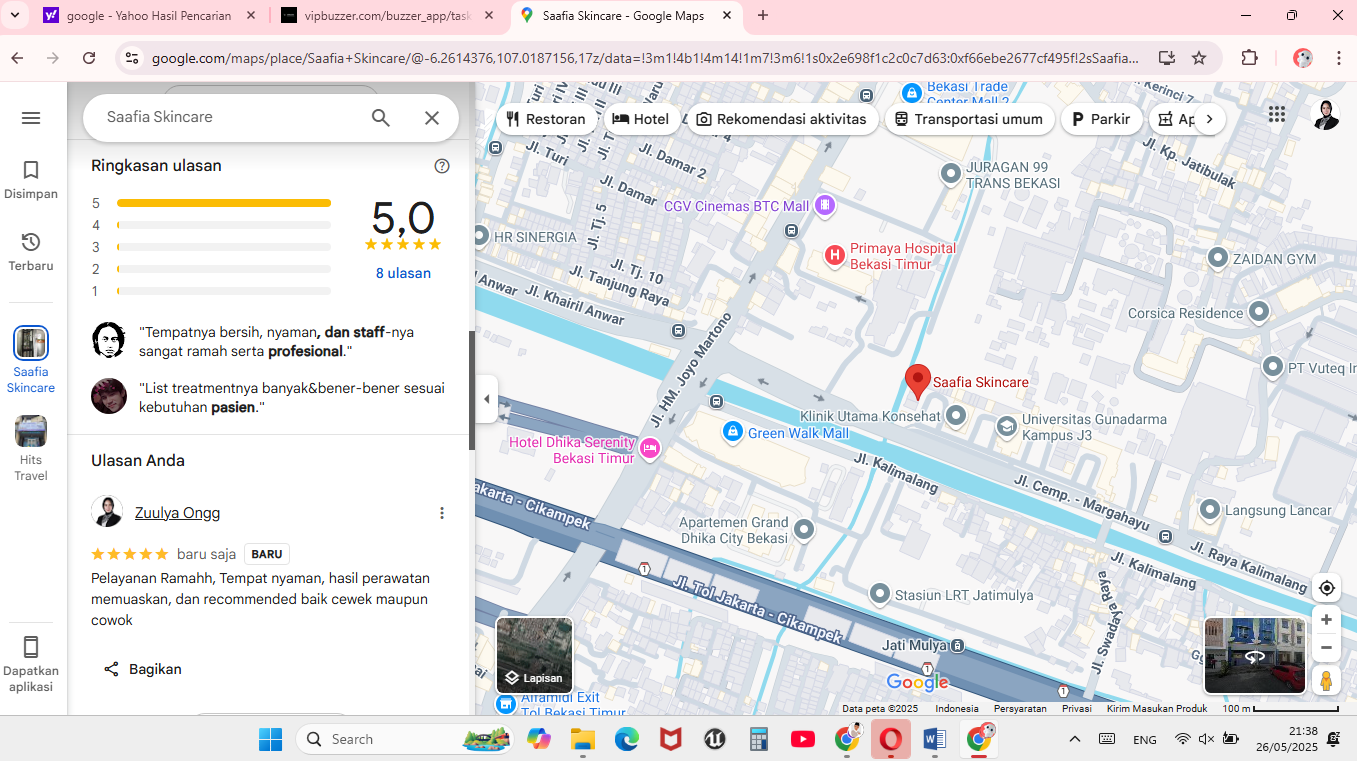The width and height of the screenshot is (1357, 761).
Task: Click Green Walk Mall marker
Action: point(732,432)
